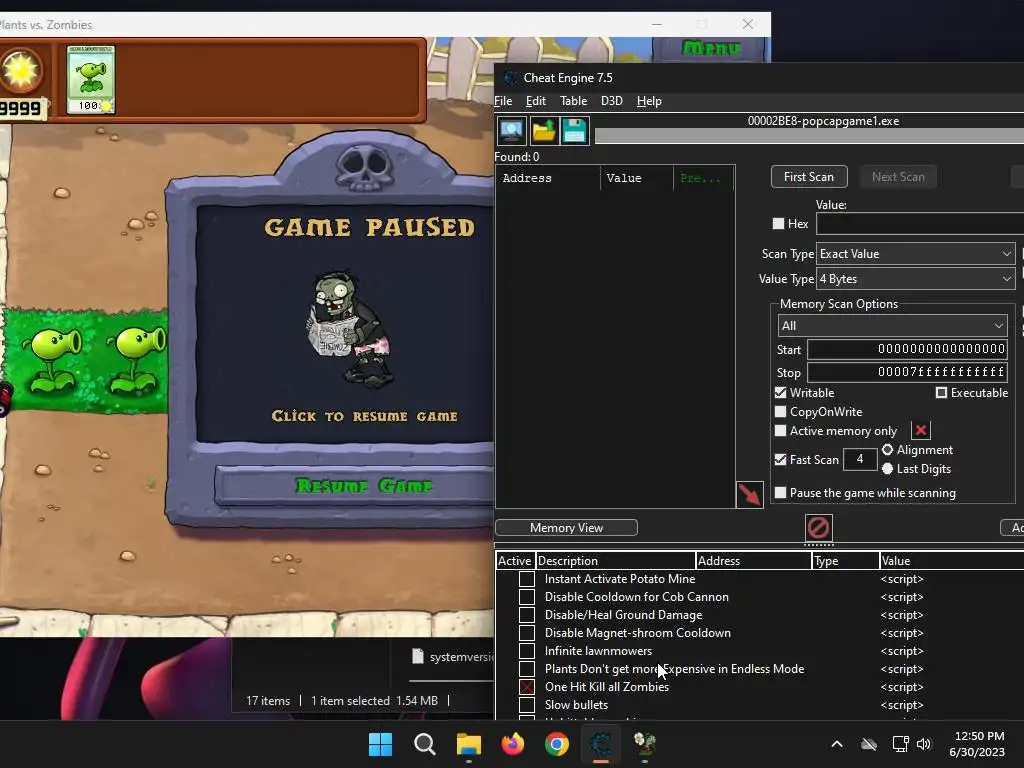
Task: Enable Pause the game while scanning
Action: point(780,492)
